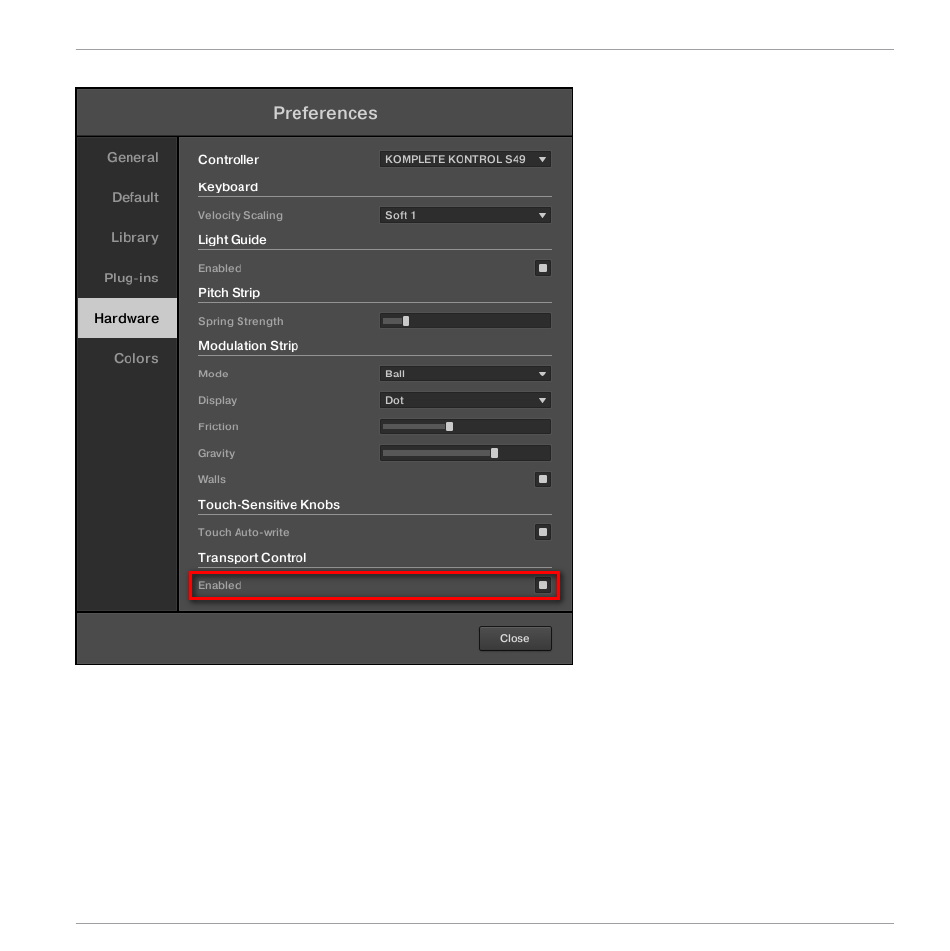Click the Touch-Sensitive Knobs heading
The height and width of the screenshot is (951, 950).
click(x=269, y=505)
